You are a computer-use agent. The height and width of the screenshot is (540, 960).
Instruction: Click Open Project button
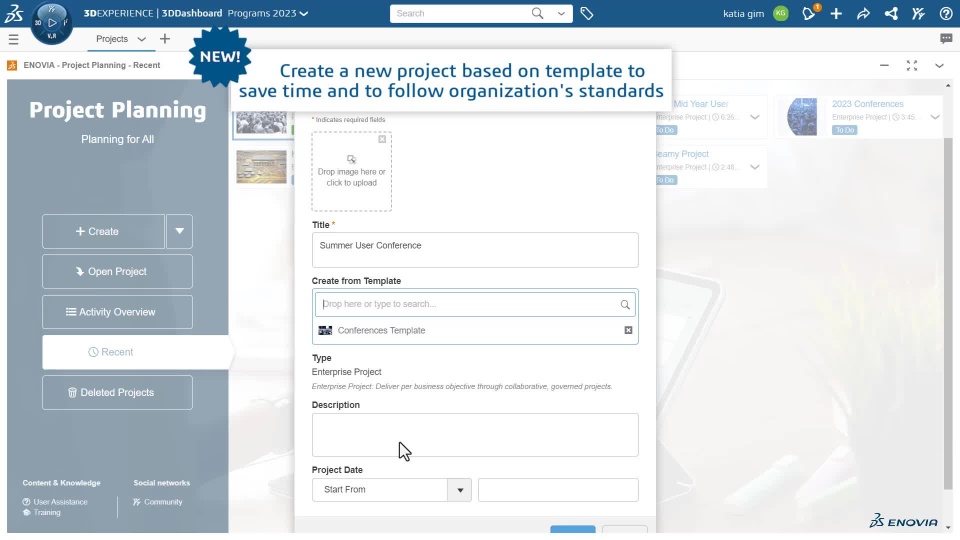click(117, 271)
